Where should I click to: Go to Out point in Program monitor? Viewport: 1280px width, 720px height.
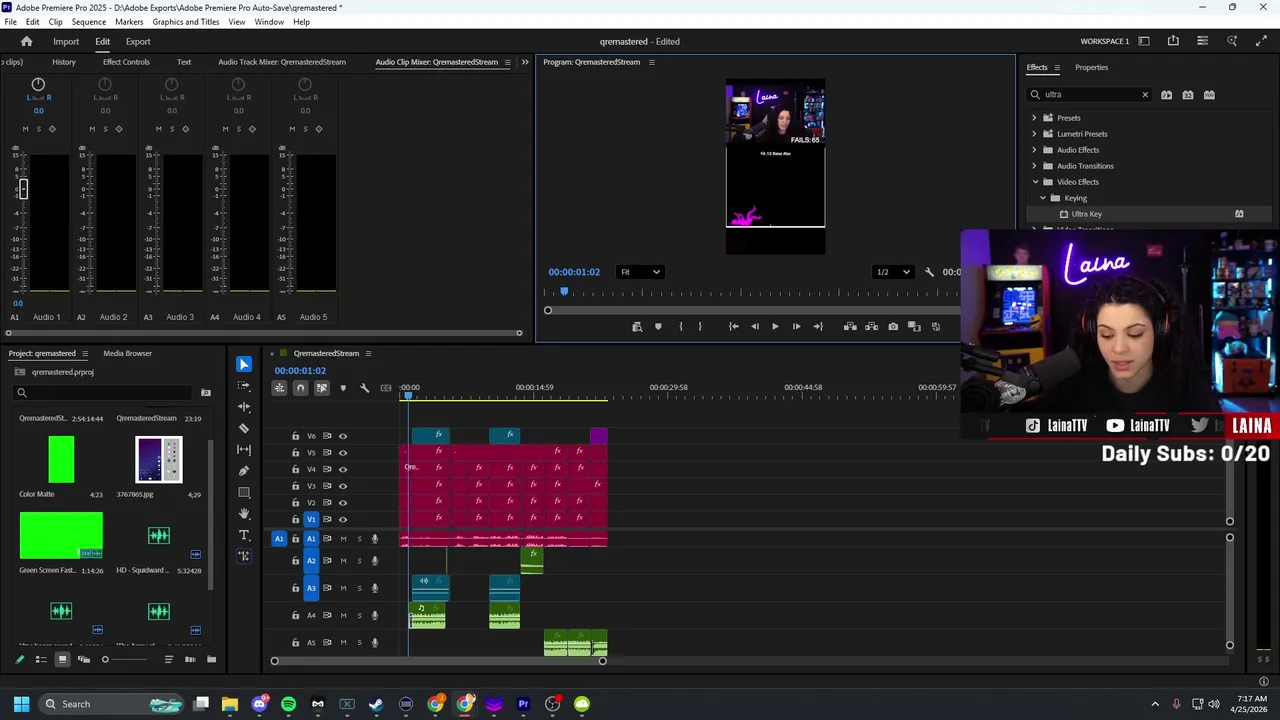coord(818,327)
